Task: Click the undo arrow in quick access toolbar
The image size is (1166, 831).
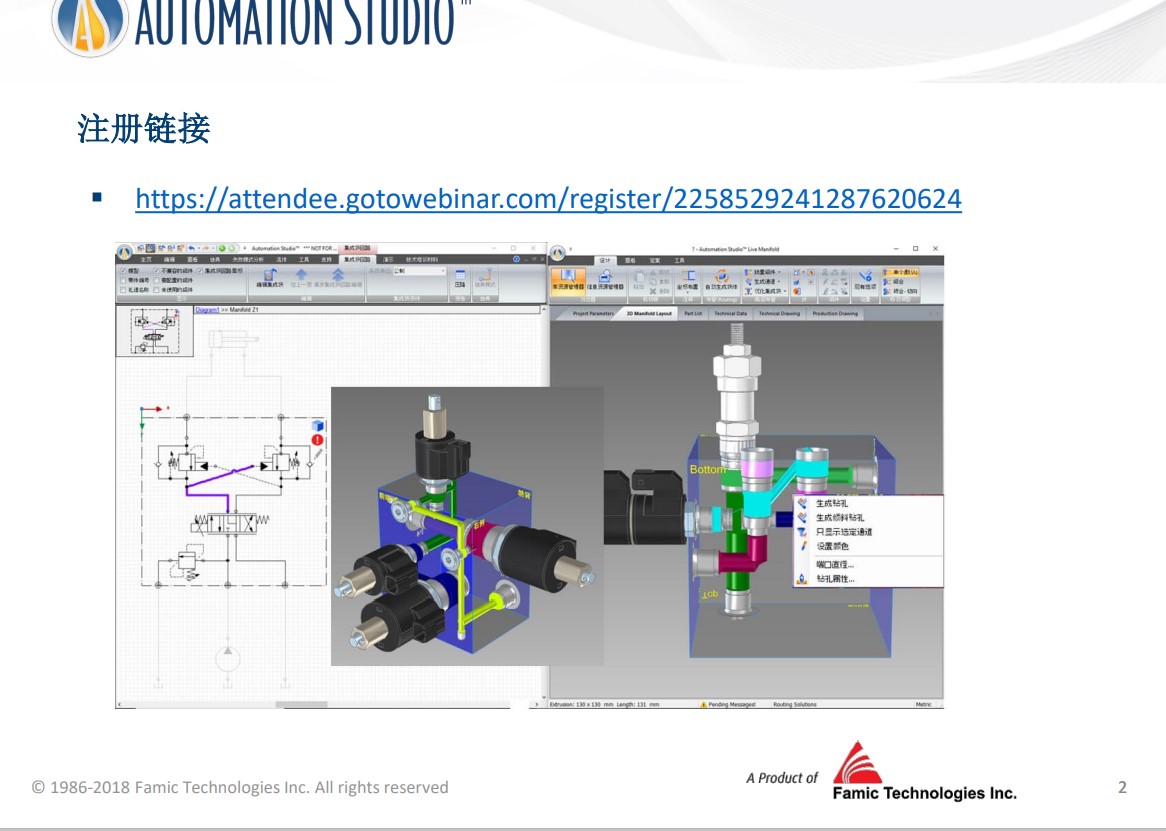Action: click(192, 248)
